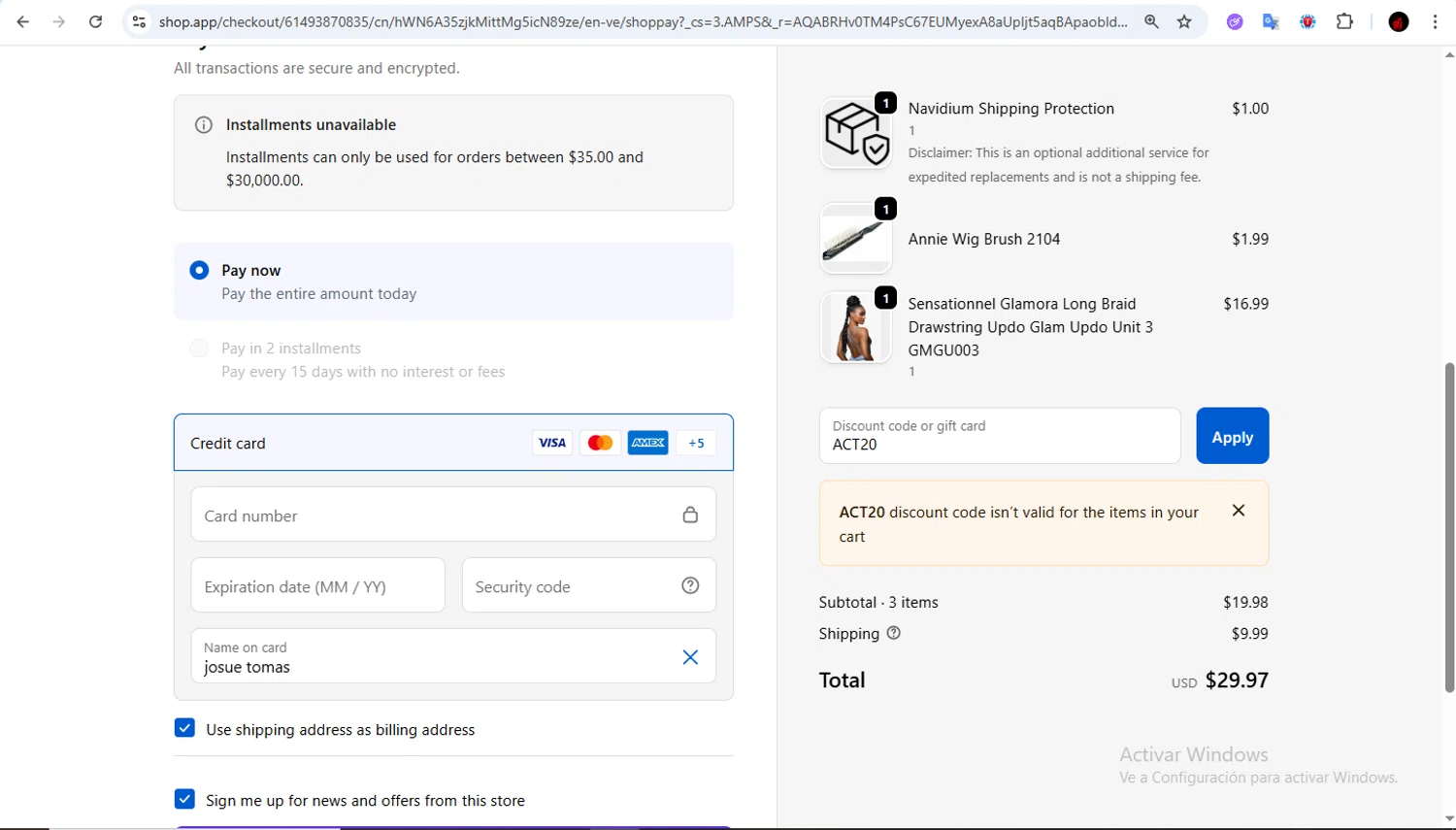Edit the Discount code or gift card field
Image resolution: width=1456 pixels, height=830 pixels.
tap(1000, 436)
